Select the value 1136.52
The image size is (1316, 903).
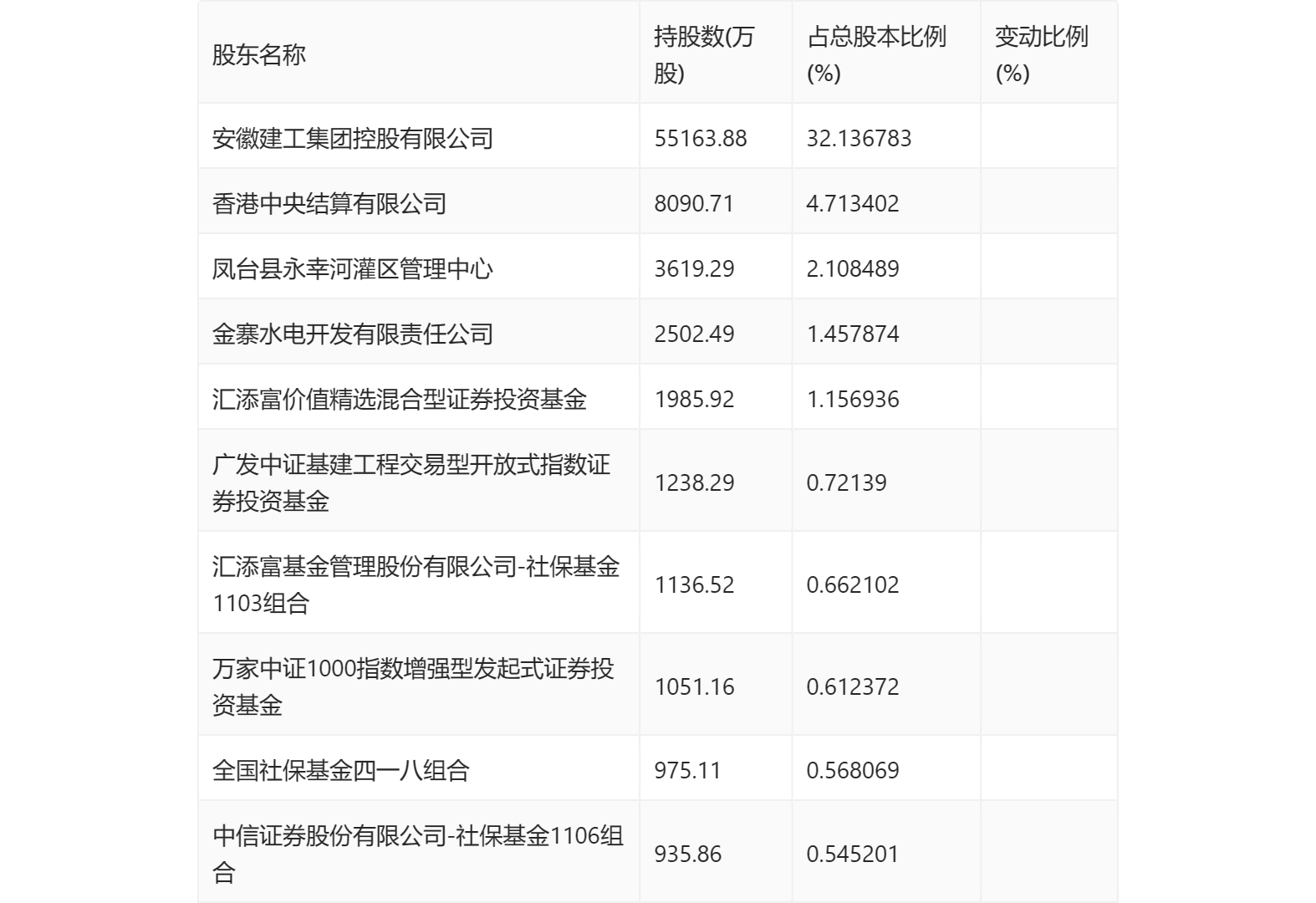coord(694,584)
